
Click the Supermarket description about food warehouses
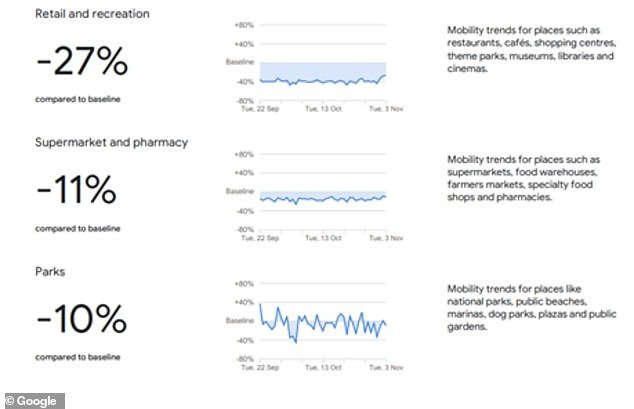click(524, 178)
